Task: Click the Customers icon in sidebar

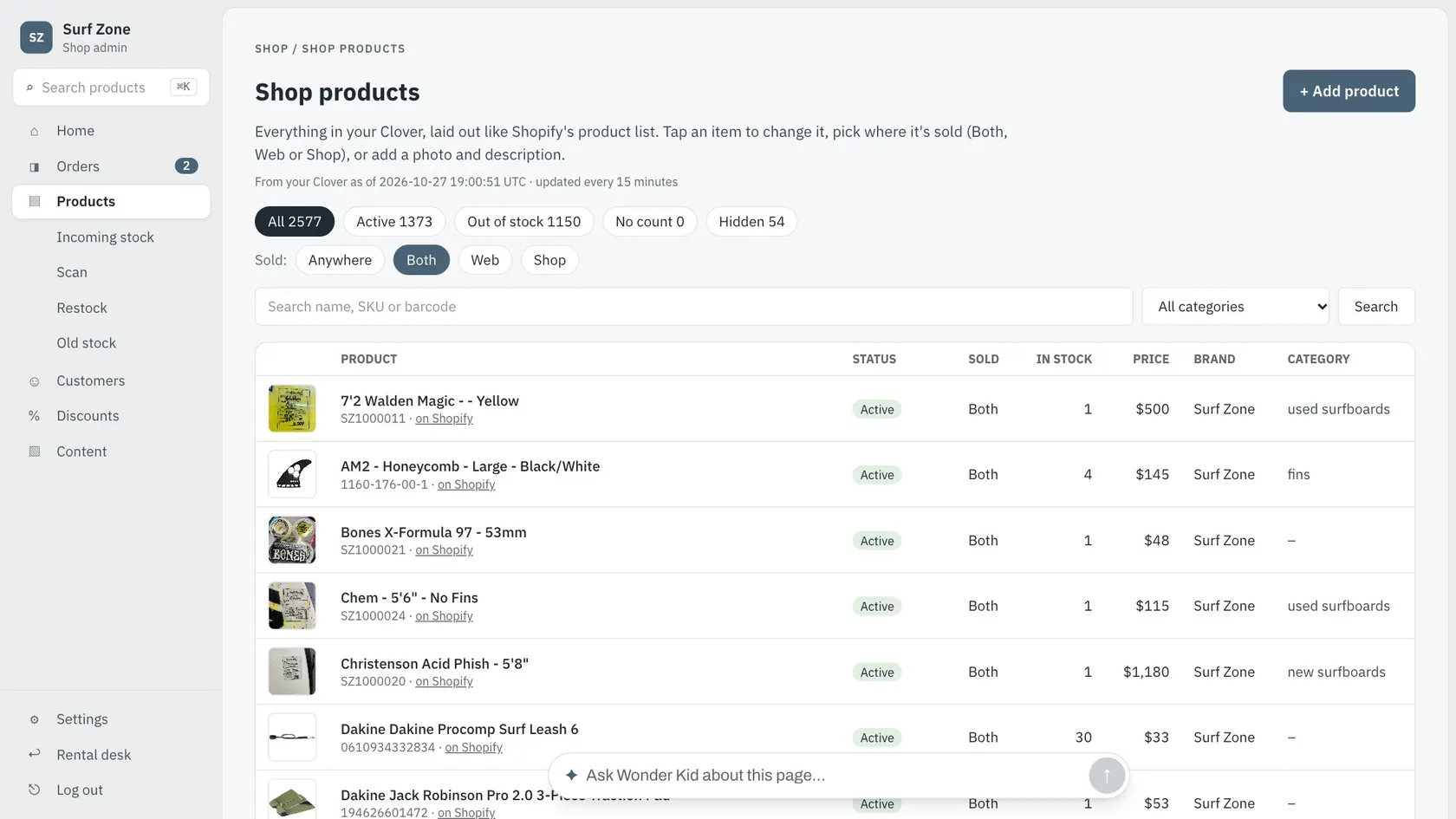Action: pyautogui.click(x=35, y=381)
